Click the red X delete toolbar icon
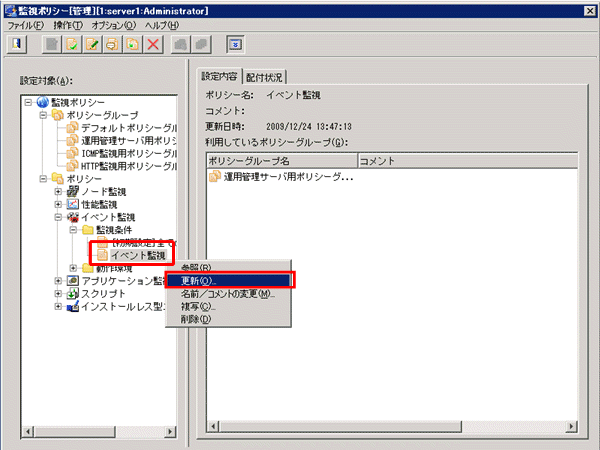Viewport: 600px width, 450px height. click(x=153, y=44)
